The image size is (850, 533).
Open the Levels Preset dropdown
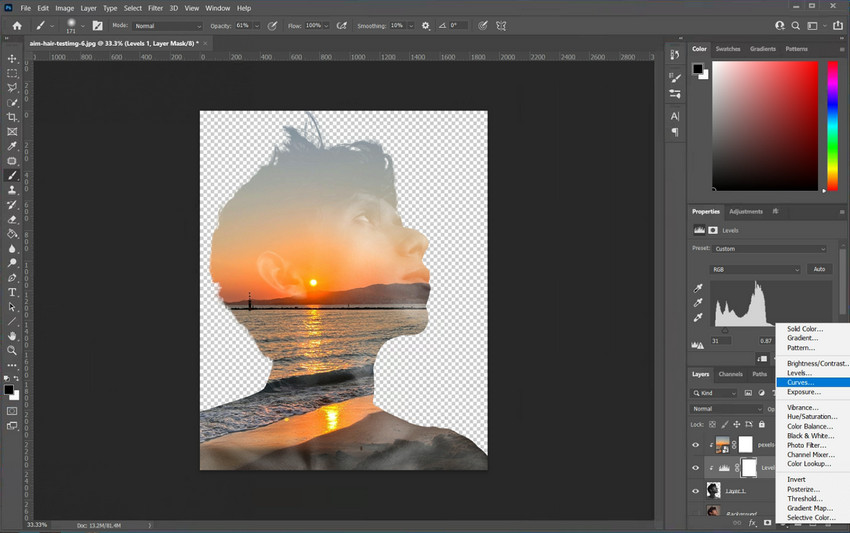coord(769,249)
